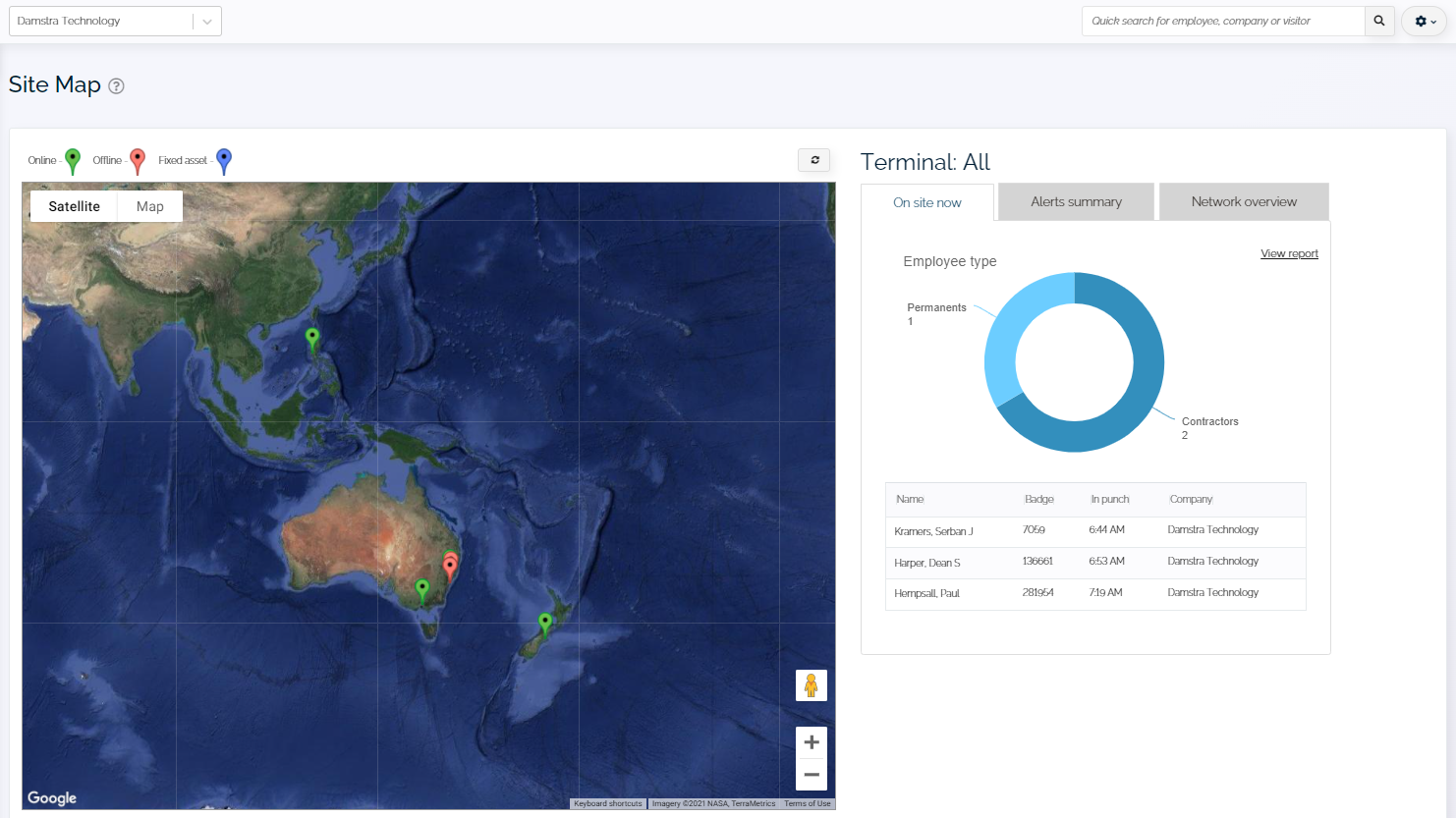The width and height of the screenshot is (1456, 818).
Task: Switch map to Map view
Action: [150, 206]
